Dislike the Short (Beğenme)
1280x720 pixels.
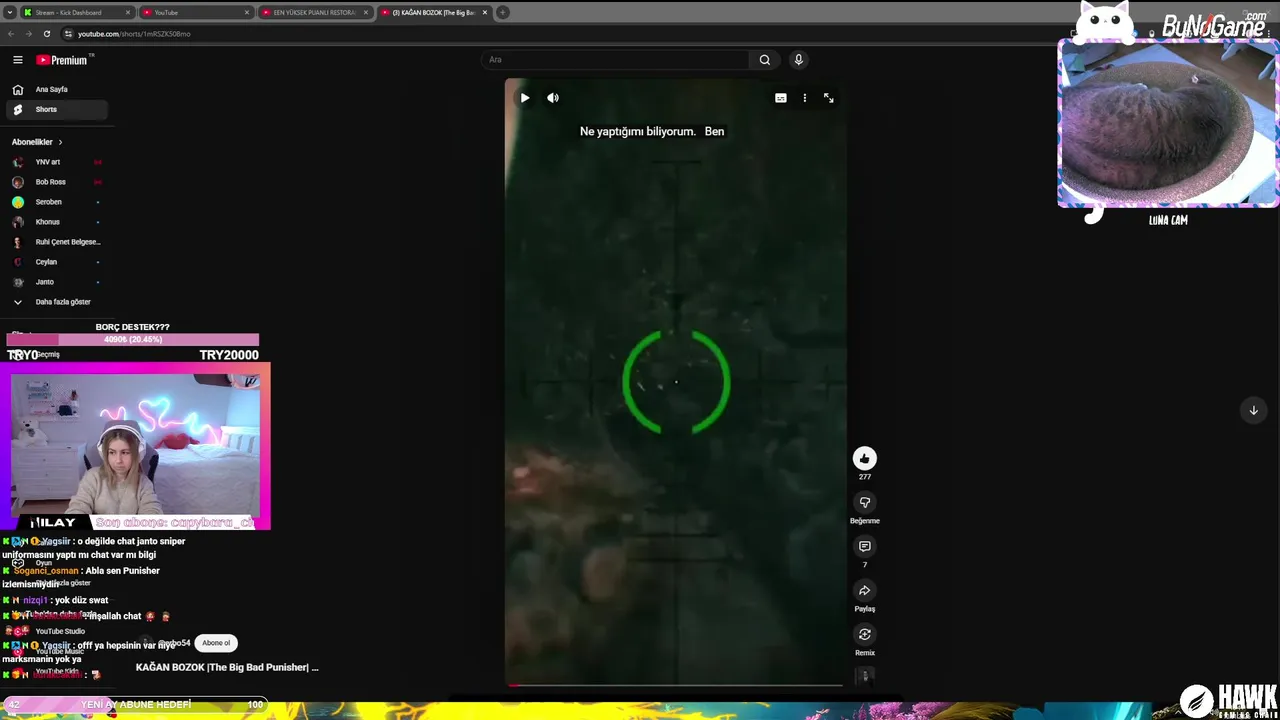point(865,502)
